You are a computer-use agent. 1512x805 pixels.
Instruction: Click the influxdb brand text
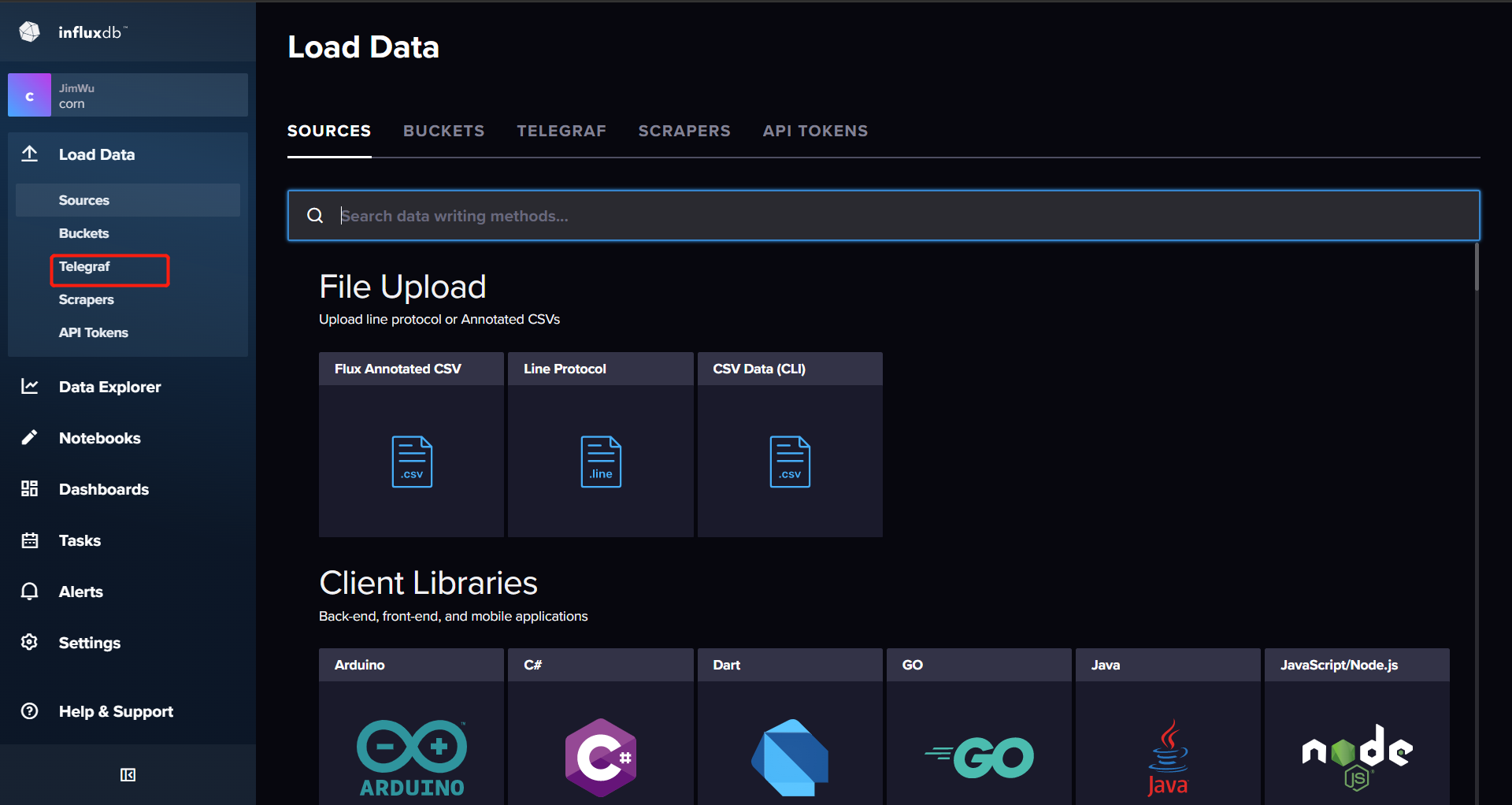point(92,32)
